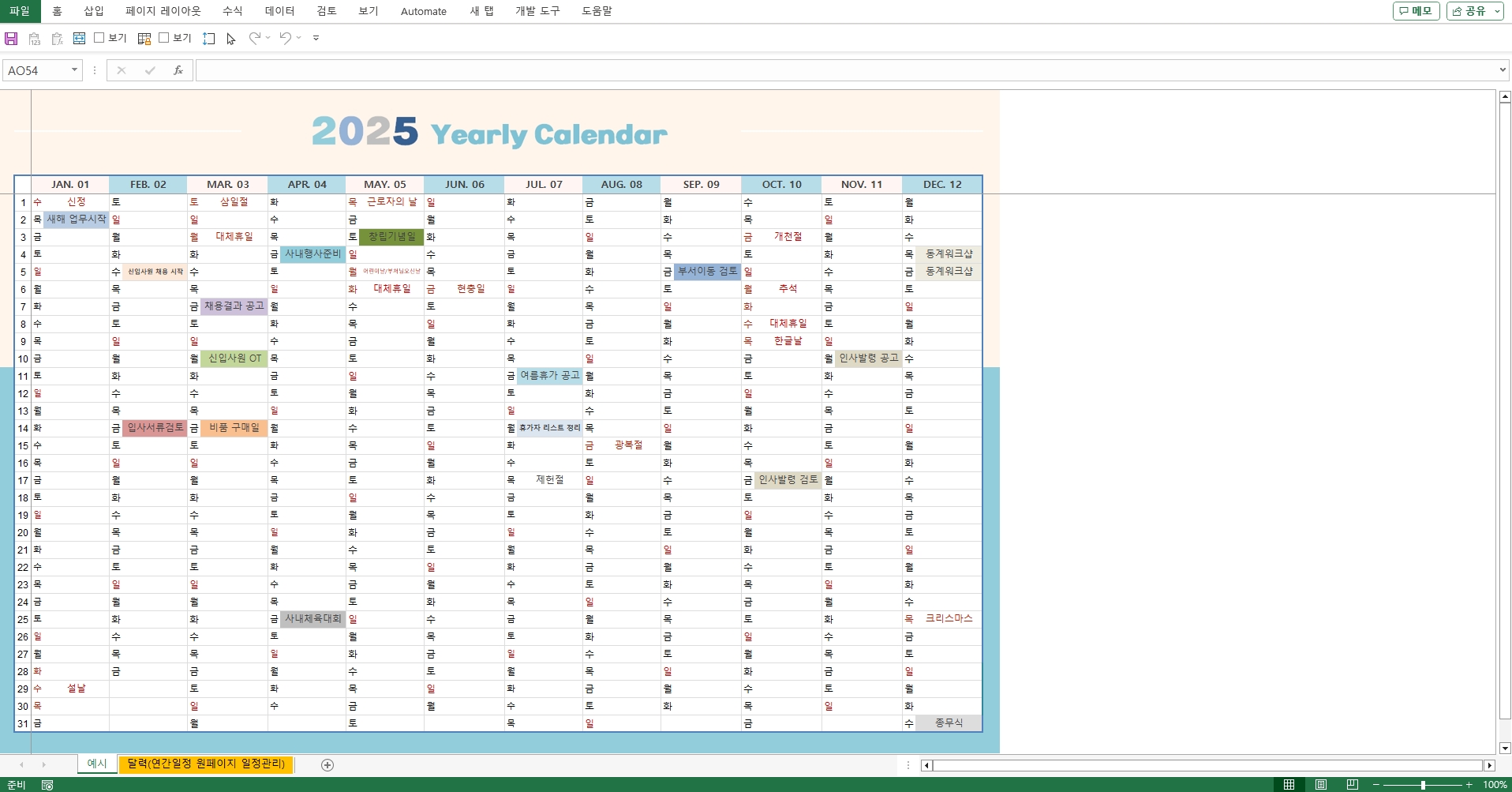Screen dimensions: 1512x792
Task: Open the Automate ribbon tab
Action: 424,11
